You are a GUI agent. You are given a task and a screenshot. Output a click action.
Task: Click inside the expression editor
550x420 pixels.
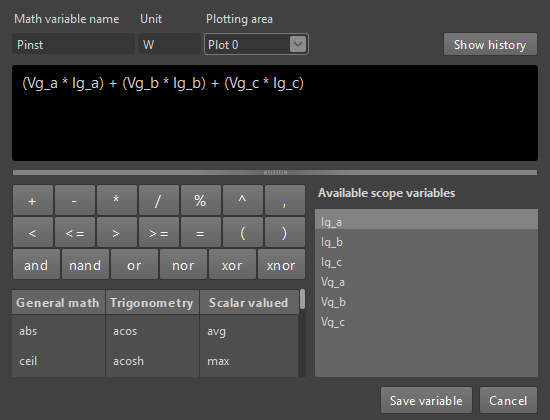[275, 113]
